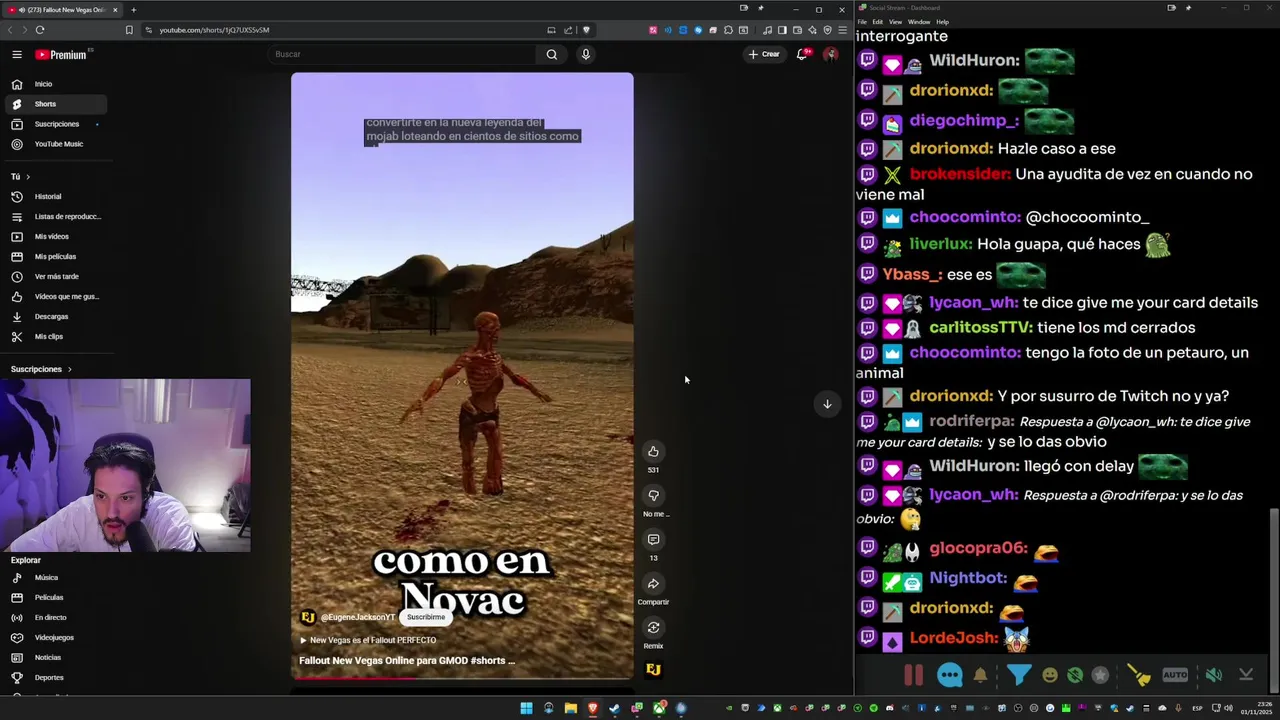Screen dimensions: 1280x720
Task: Expand the Tú section chevron
Action: point(28,177)
